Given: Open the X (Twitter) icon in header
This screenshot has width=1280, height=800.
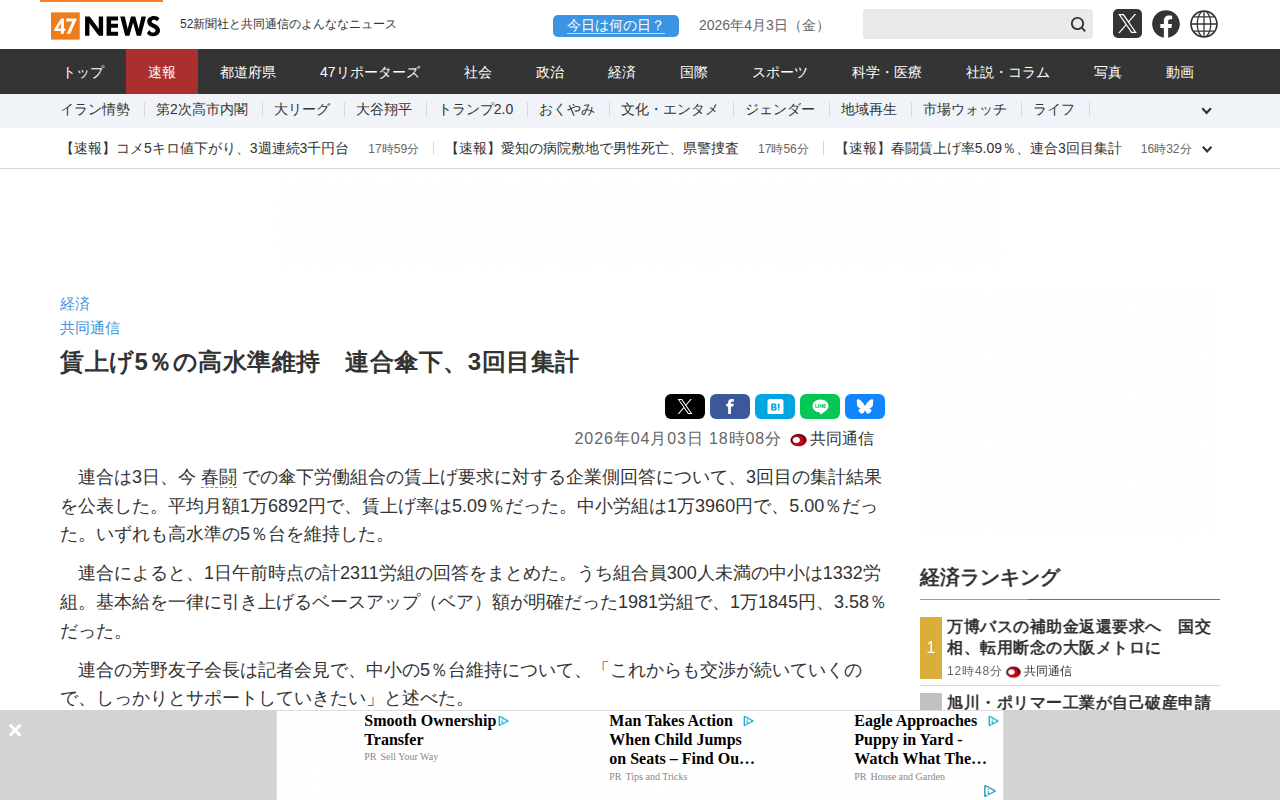Looking at the screenshot, I should click(x=1127, y=24).
